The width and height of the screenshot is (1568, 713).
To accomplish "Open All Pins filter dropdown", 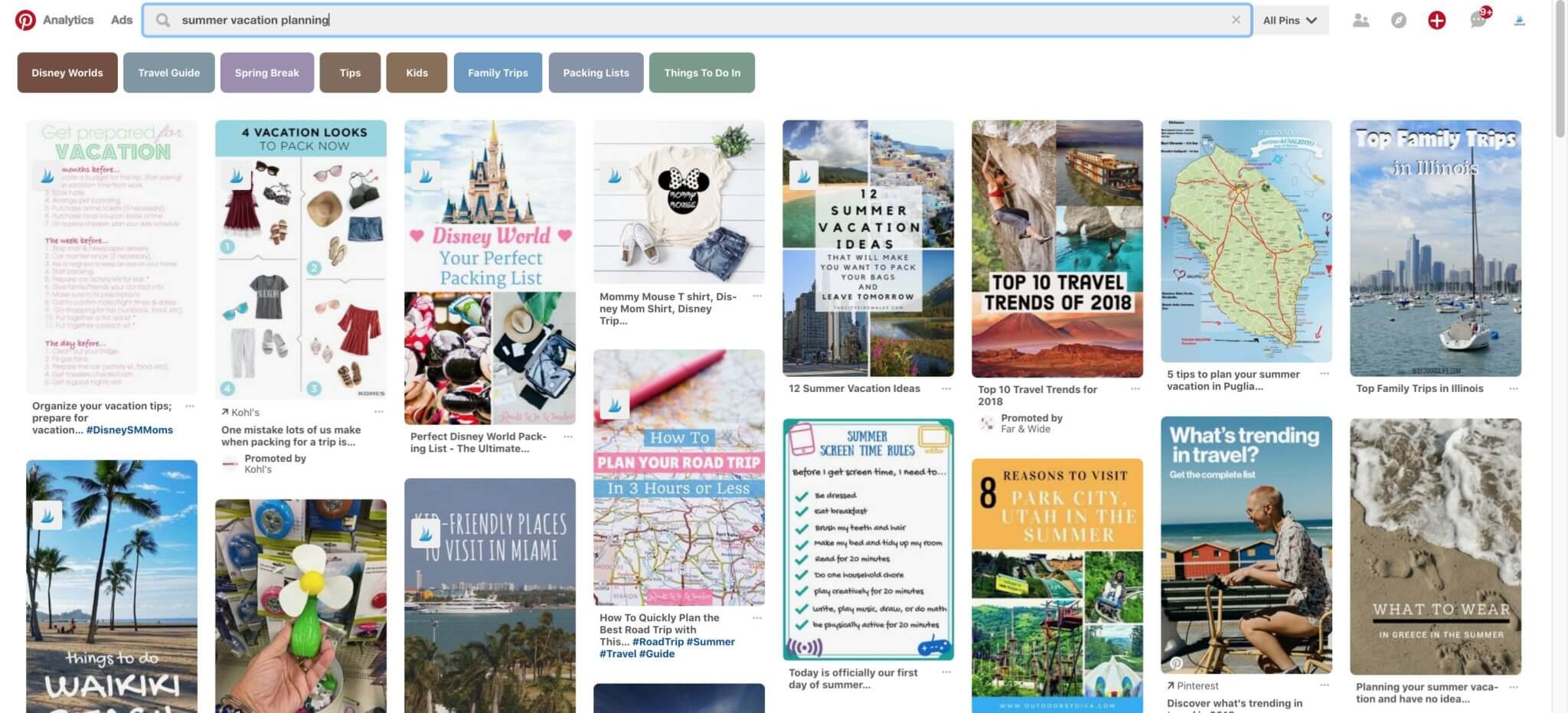I will pos(1290,21).
